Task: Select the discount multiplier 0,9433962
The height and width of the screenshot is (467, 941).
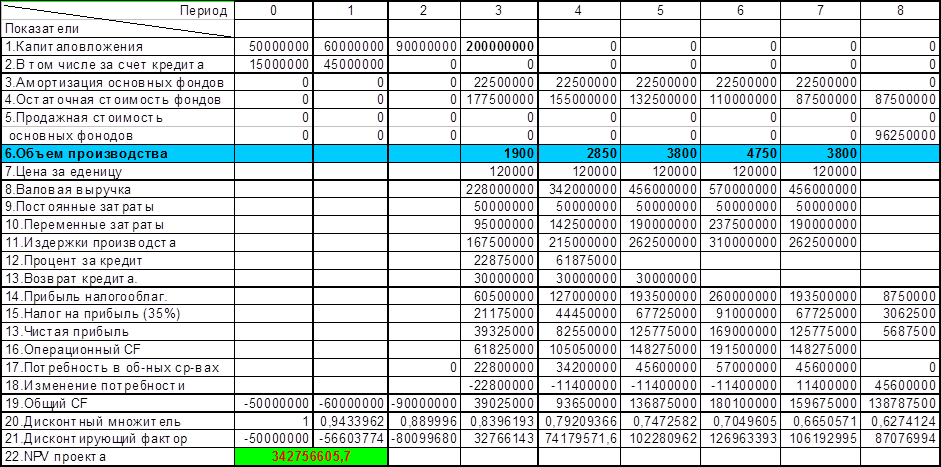Action: (350, 422)
